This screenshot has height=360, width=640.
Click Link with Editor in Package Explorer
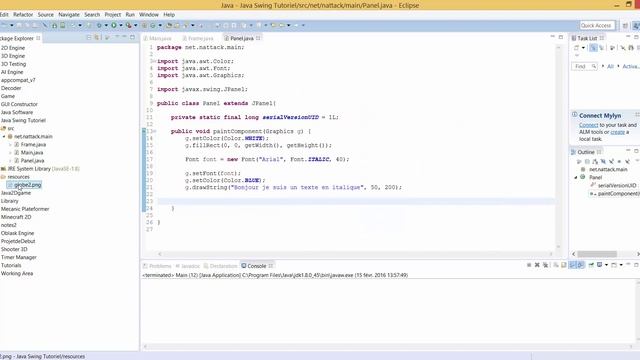97,37
